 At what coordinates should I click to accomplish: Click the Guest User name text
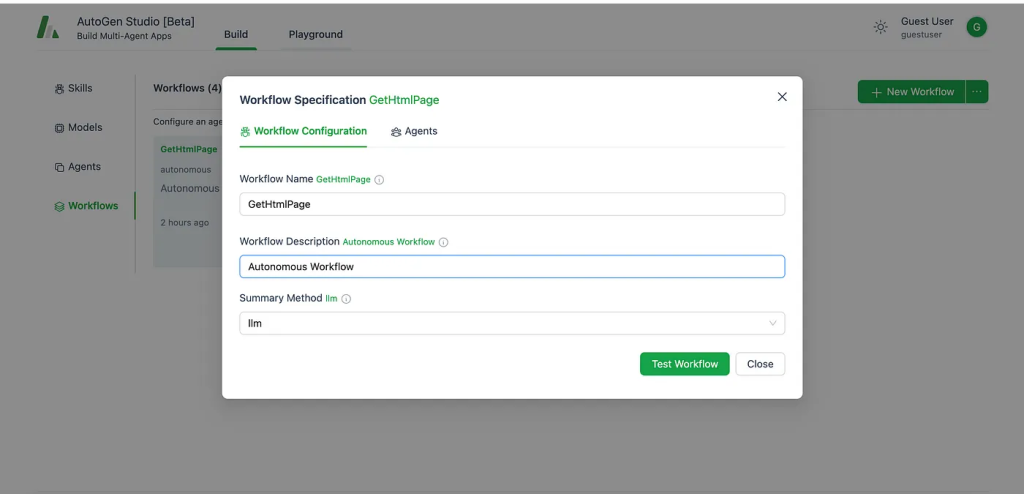[x=927, y=22]
